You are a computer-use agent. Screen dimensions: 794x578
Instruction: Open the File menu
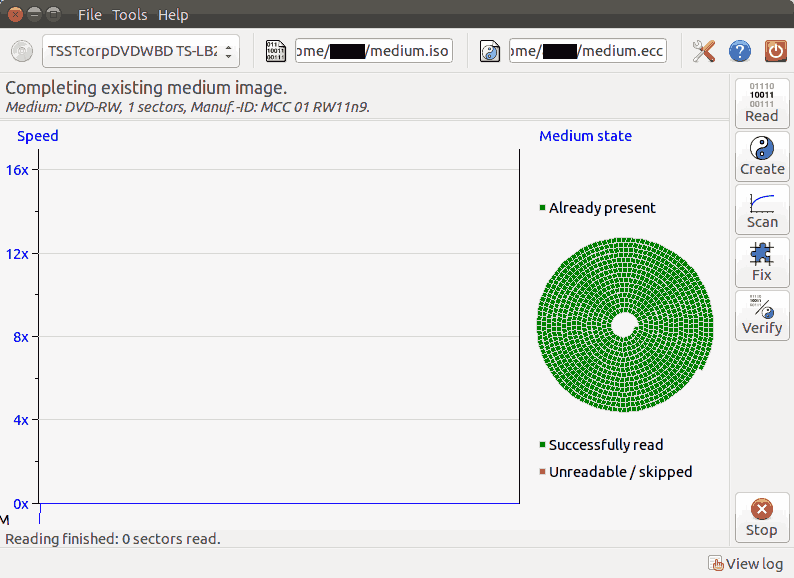(90, 15)
